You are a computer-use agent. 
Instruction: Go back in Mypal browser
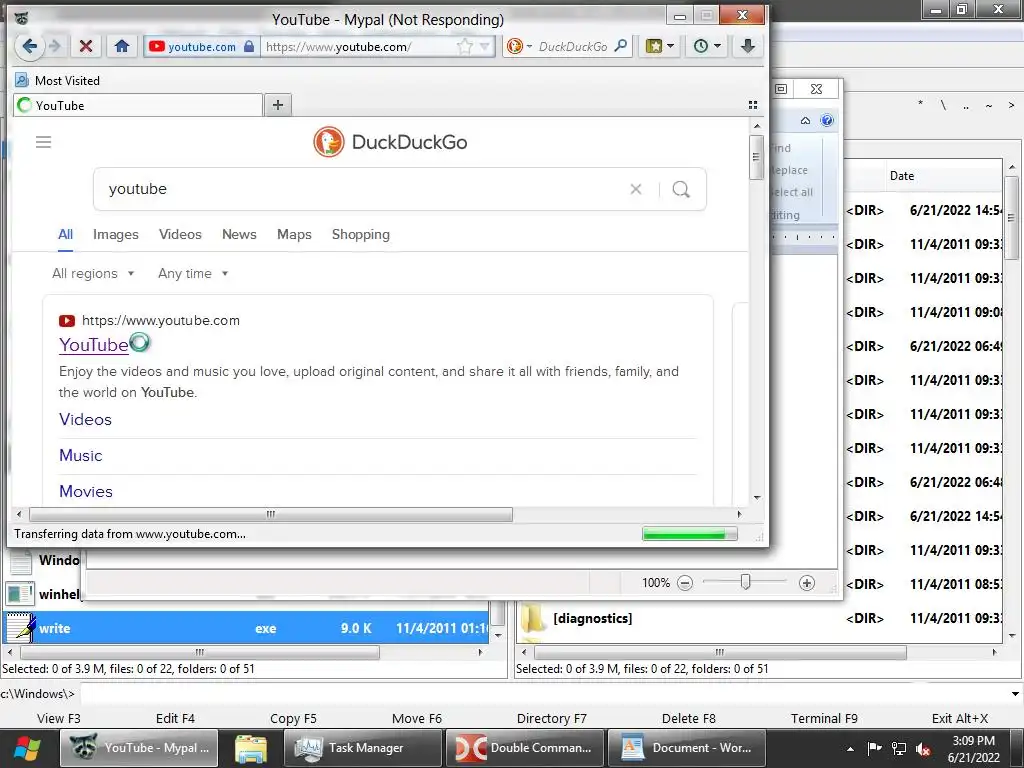tap(29, 46)
